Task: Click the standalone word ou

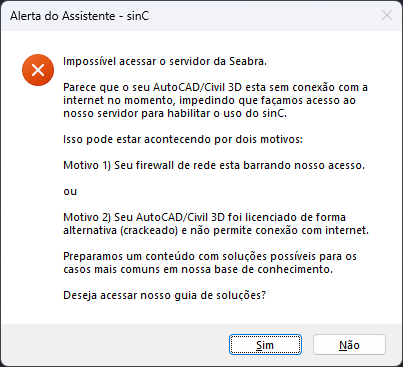Action: tap(70, 192)
